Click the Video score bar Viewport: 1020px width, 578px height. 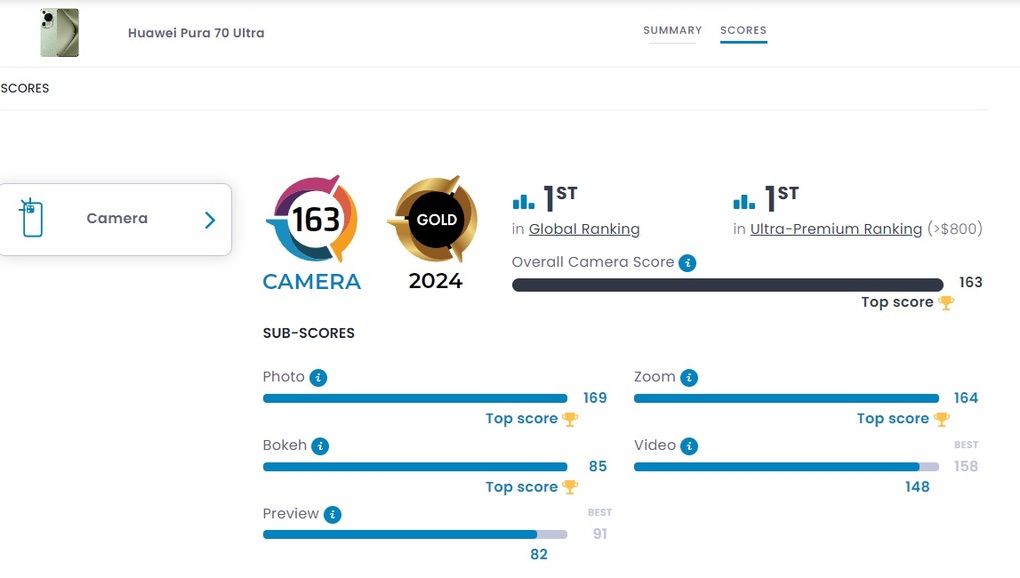[x=786, y=467]
